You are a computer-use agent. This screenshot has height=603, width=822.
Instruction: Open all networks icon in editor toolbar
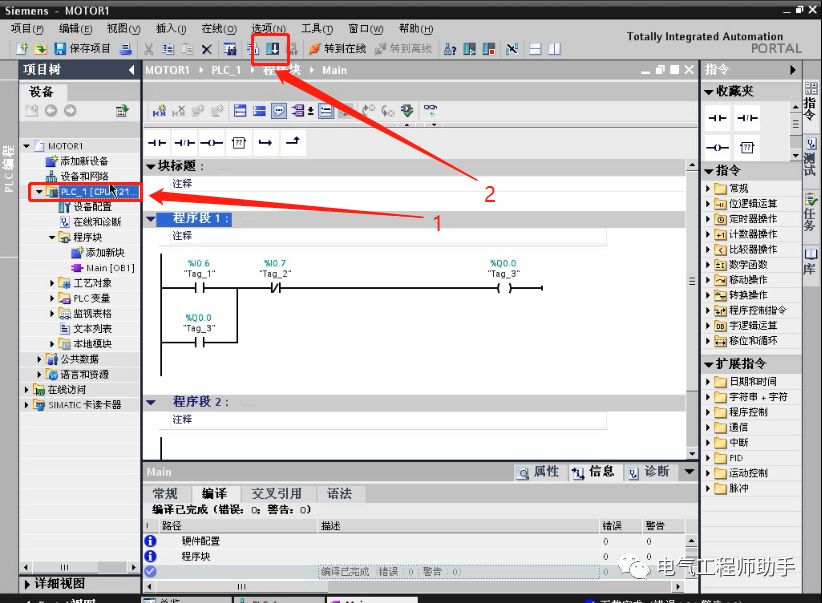(240, 111)
